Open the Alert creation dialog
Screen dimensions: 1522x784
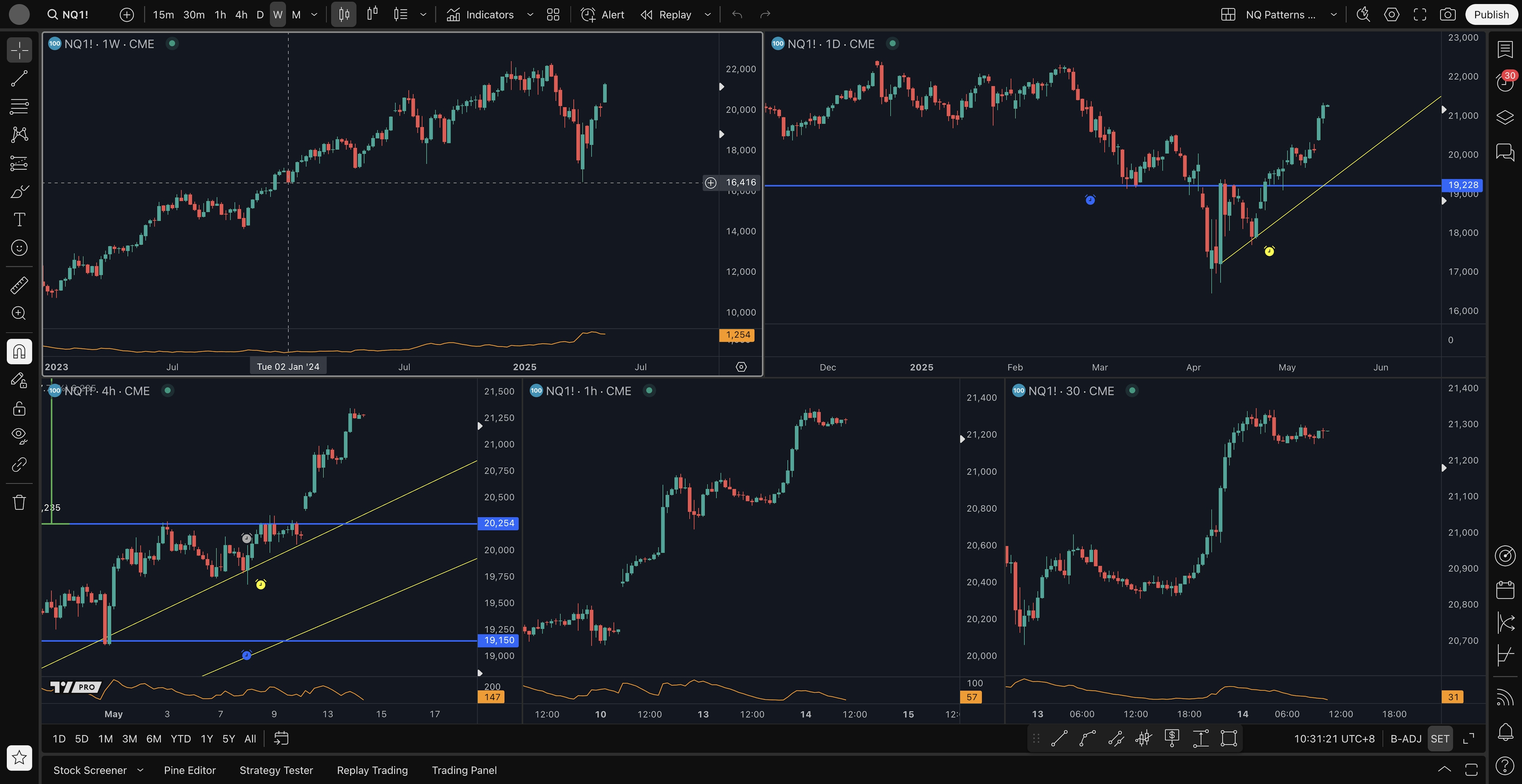[602, 15]
